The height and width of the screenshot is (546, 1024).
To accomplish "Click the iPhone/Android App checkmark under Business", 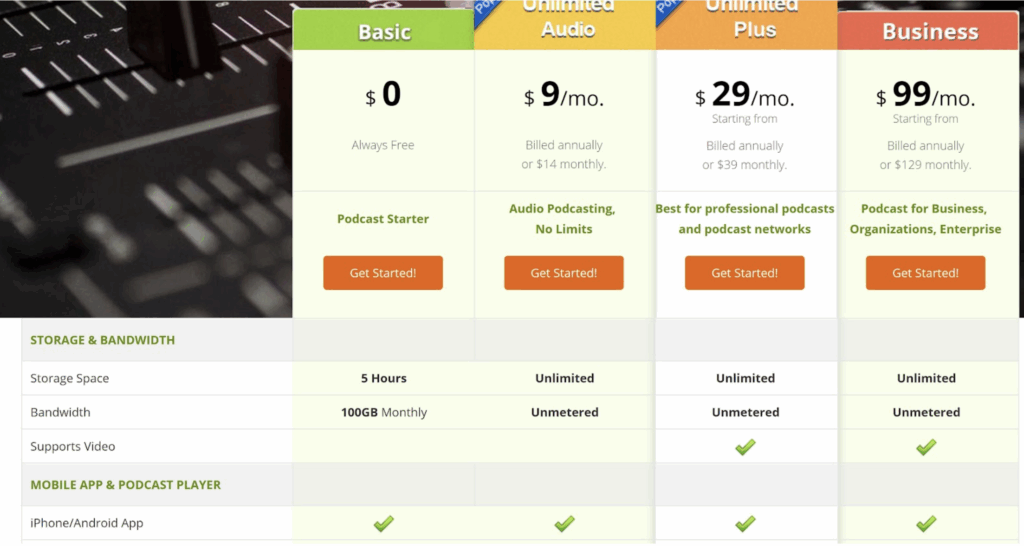I will 926,523.
